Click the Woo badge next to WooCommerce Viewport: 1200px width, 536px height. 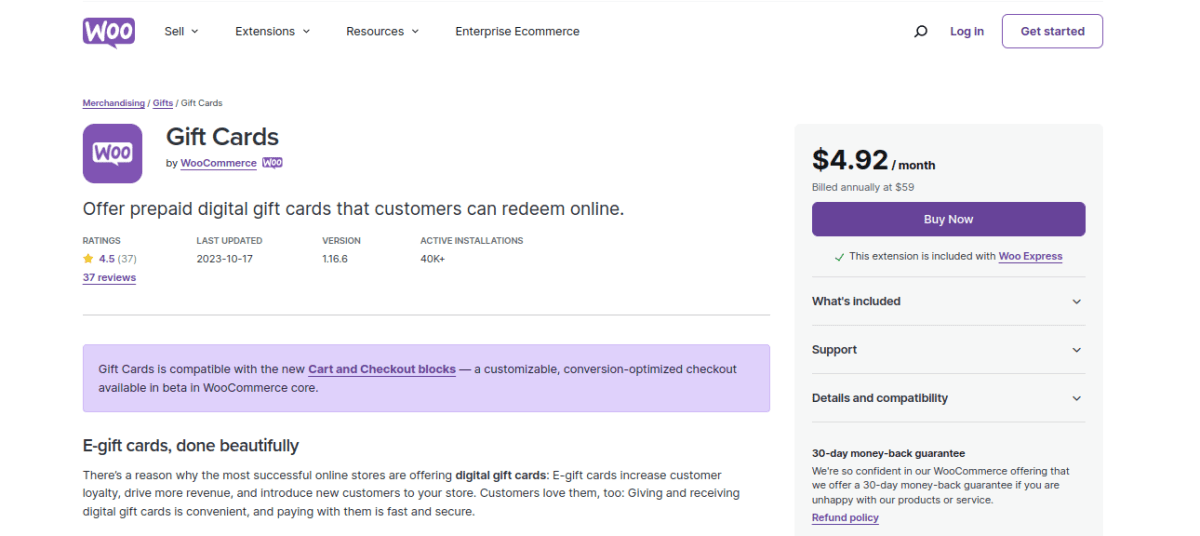[272, 163]
